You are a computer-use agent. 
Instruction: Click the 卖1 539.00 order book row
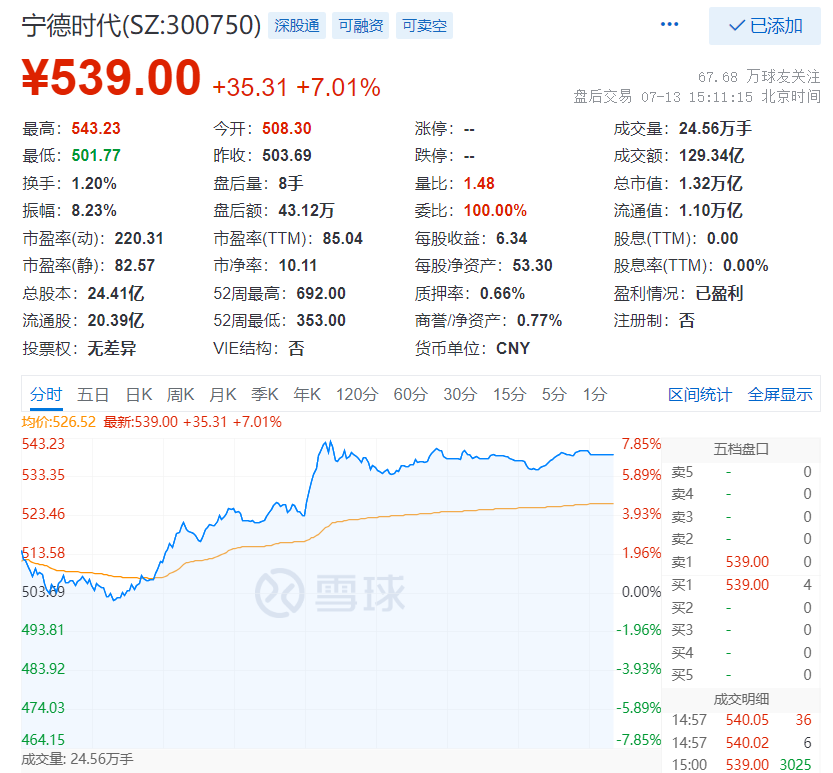point(741,562)
